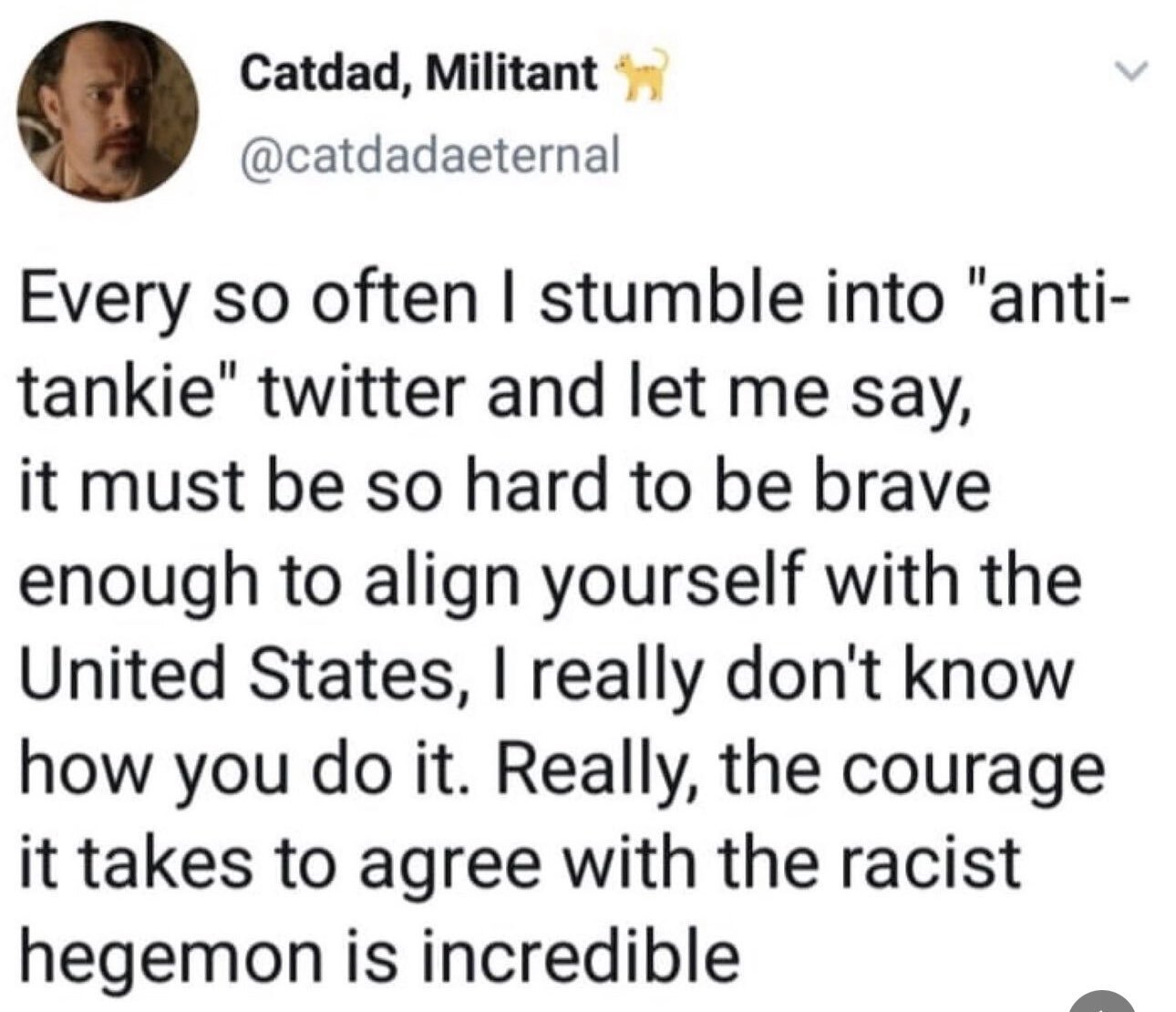
Task: Click the word "Militant" in the name
Action: point(512,74)
